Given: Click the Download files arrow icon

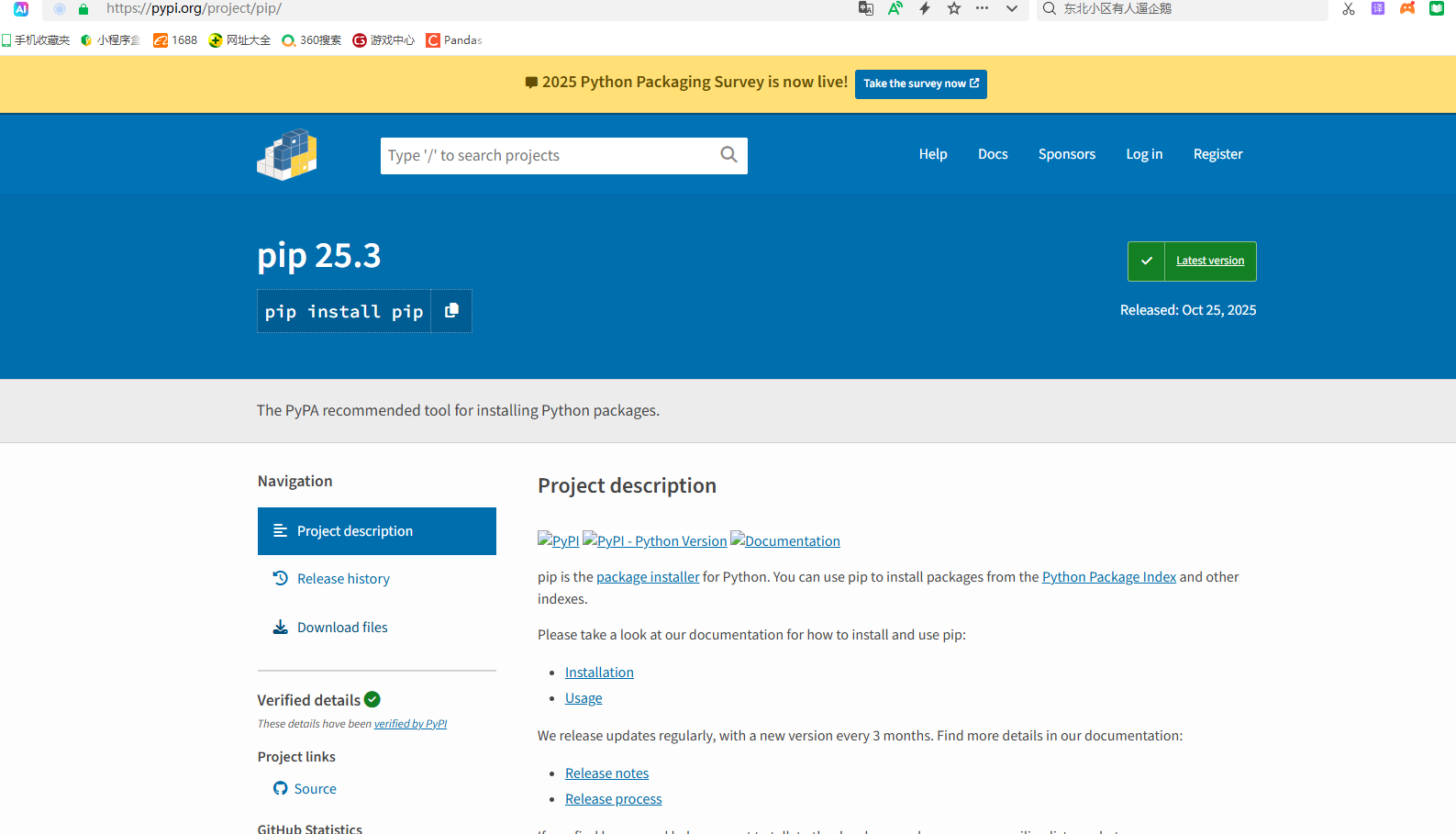Looking at the screenshot, I should pyautogui.click(x=281, y=627).
